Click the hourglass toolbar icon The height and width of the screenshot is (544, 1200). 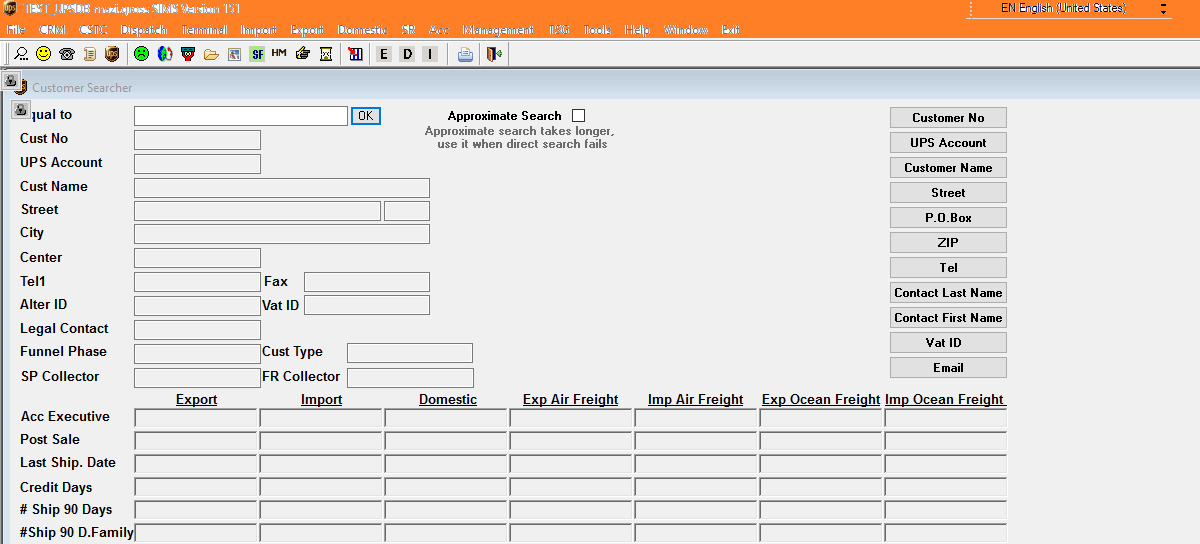pos(326,54)
